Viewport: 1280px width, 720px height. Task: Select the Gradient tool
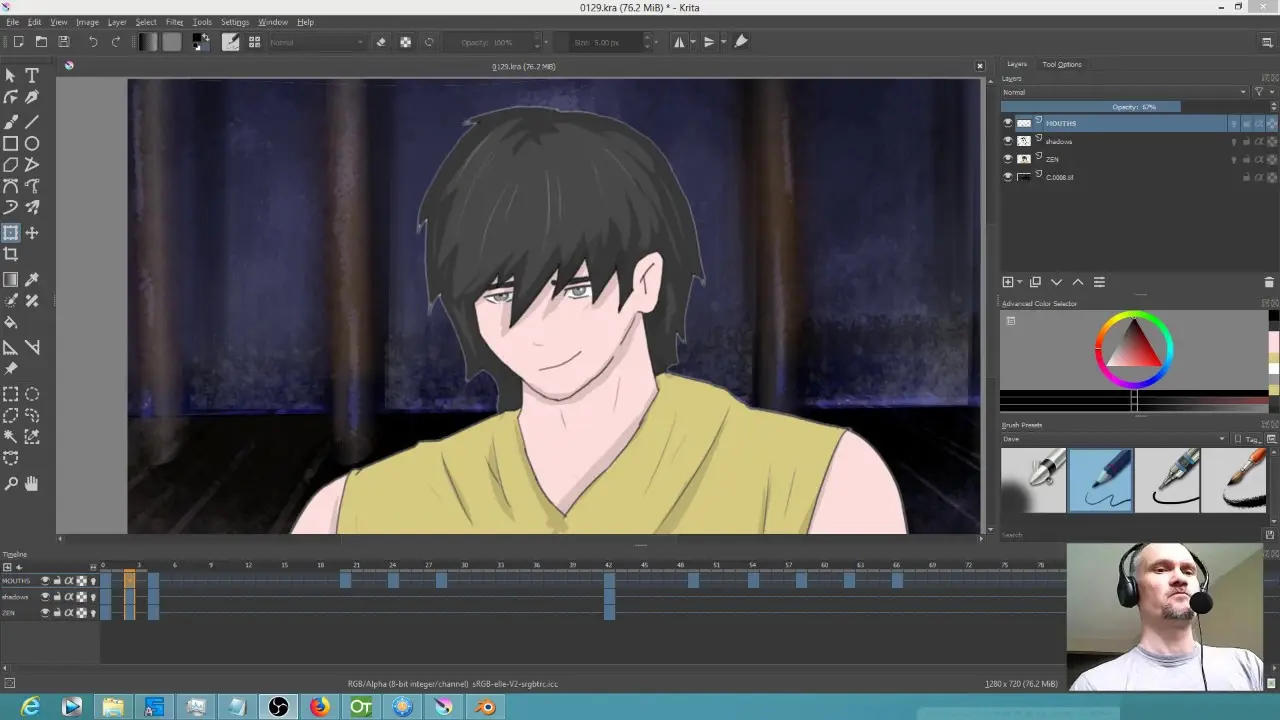11,280
